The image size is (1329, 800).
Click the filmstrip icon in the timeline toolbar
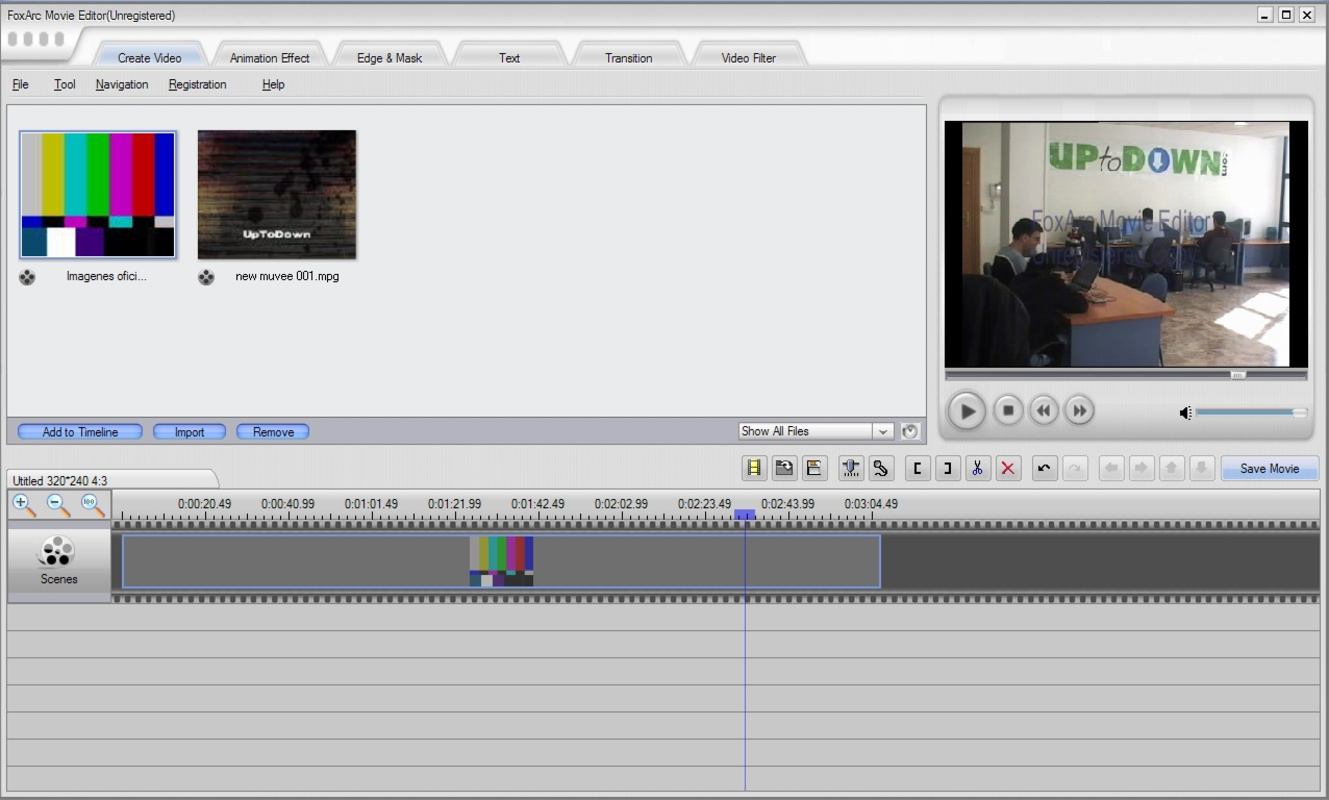coord(754,468)
